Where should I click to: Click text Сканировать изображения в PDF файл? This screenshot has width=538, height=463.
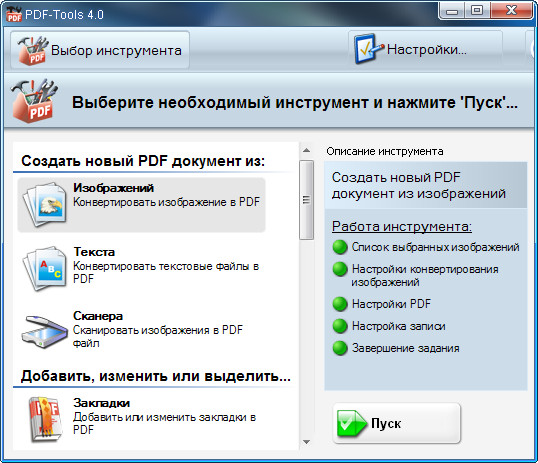[157, 336]
